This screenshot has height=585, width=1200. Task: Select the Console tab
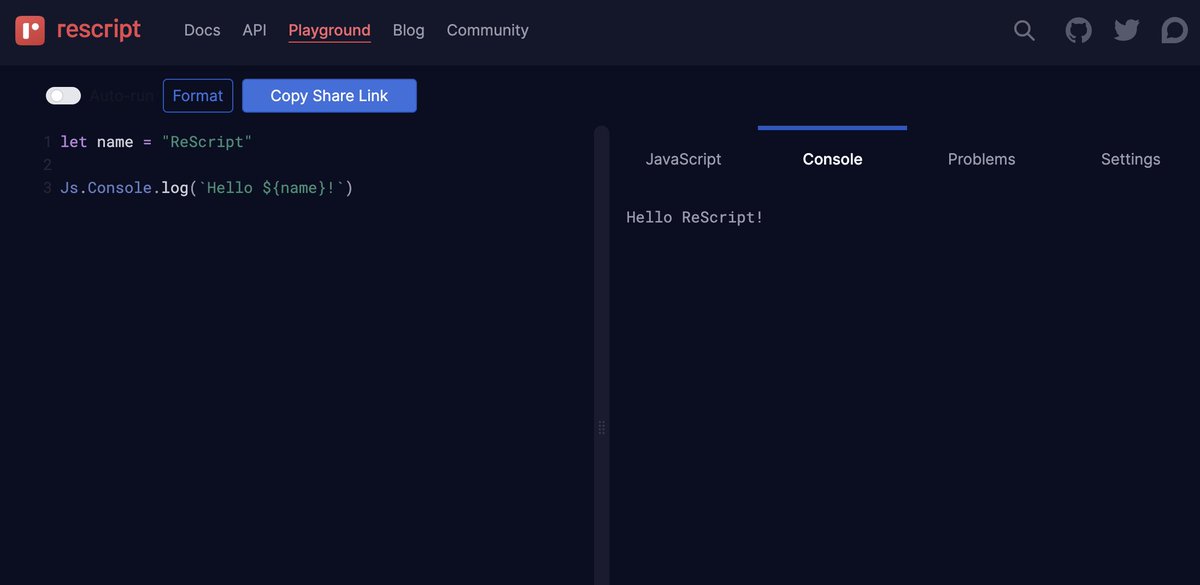(x=832, y=159)
